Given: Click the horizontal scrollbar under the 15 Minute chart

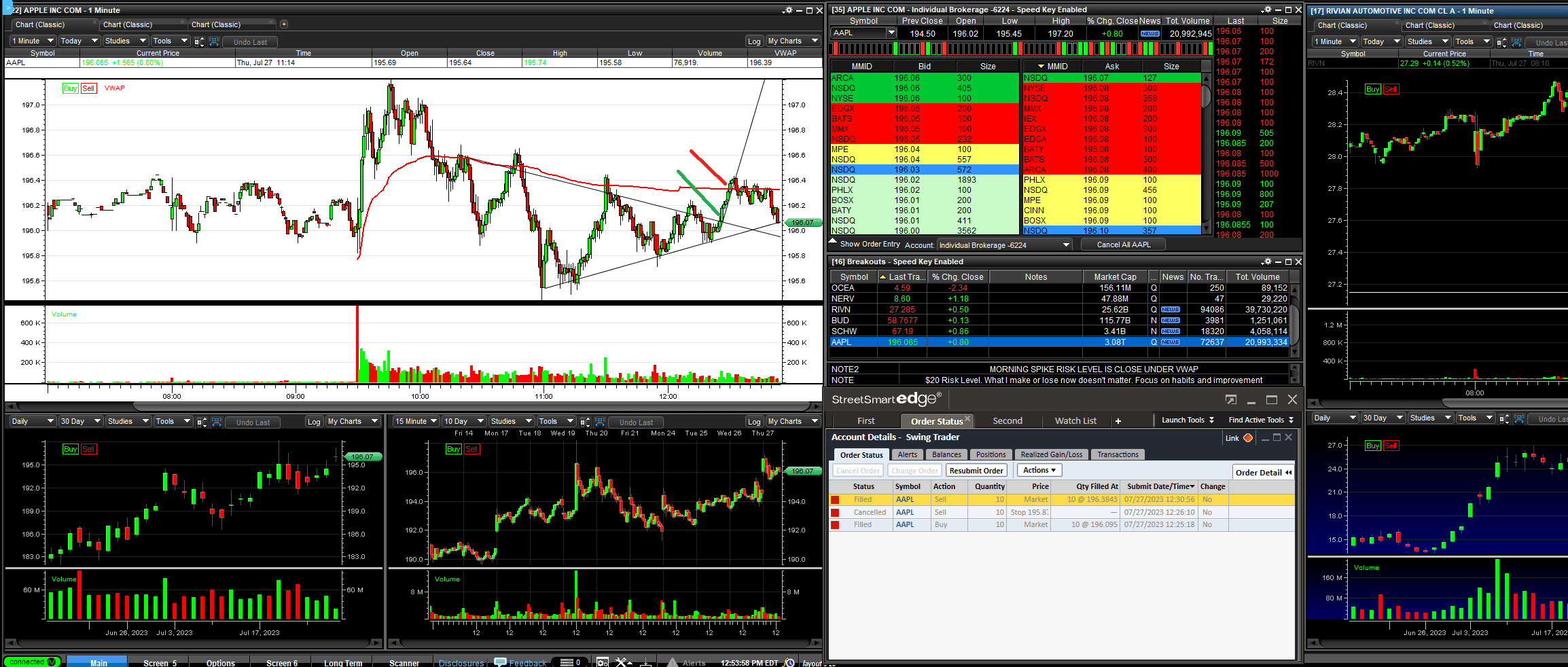Looking at the screenshot, I should click(605, 643).
